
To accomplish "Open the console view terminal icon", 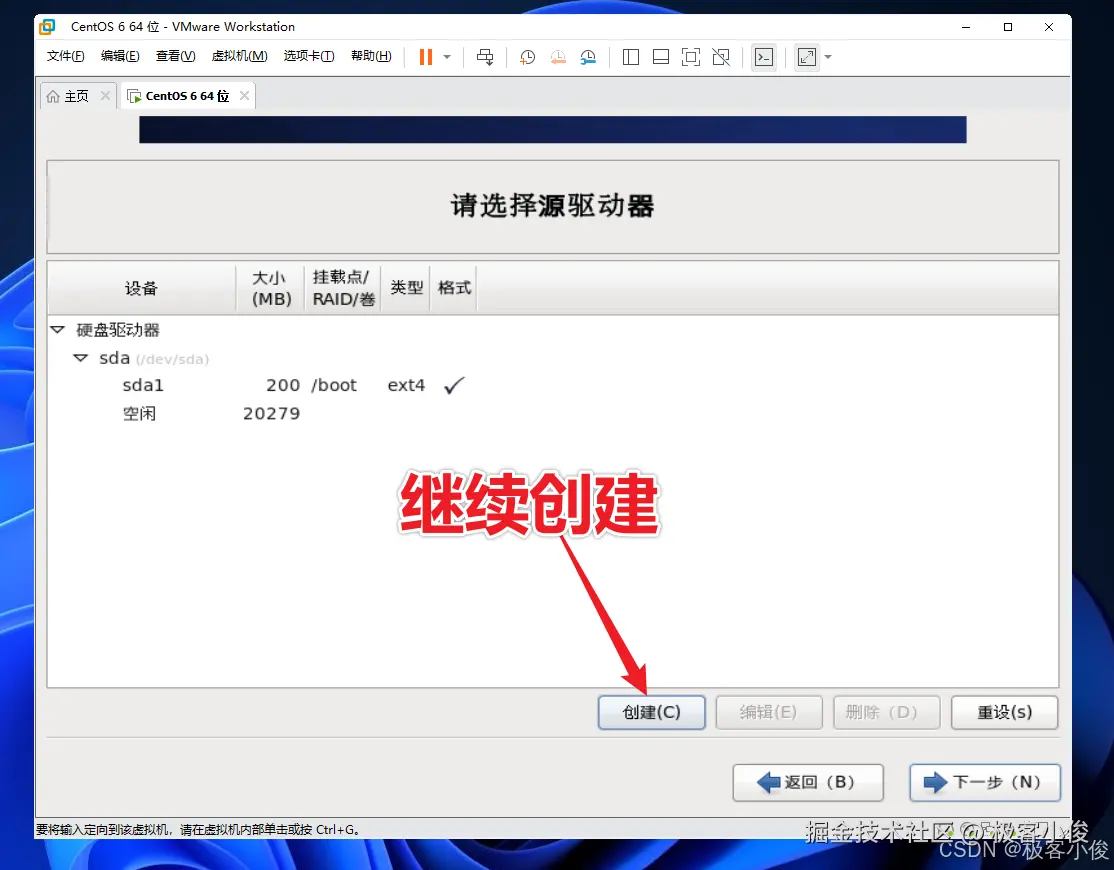I will (764, 57).
